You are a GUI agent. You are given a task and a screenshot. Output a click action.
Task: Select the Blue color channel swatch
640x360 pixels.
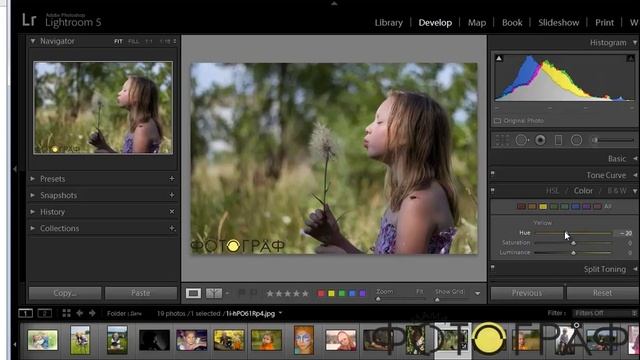coord(575,207)
